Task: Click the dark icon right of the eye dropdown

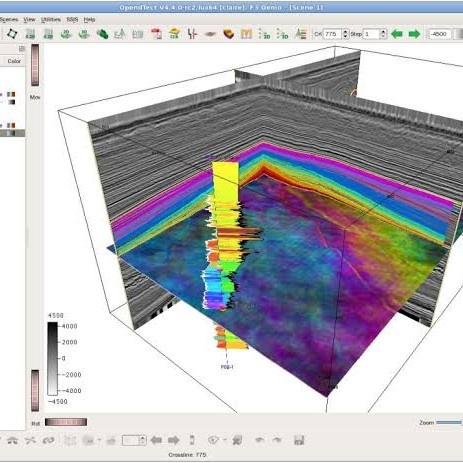Action: click(x=238, y=440)
